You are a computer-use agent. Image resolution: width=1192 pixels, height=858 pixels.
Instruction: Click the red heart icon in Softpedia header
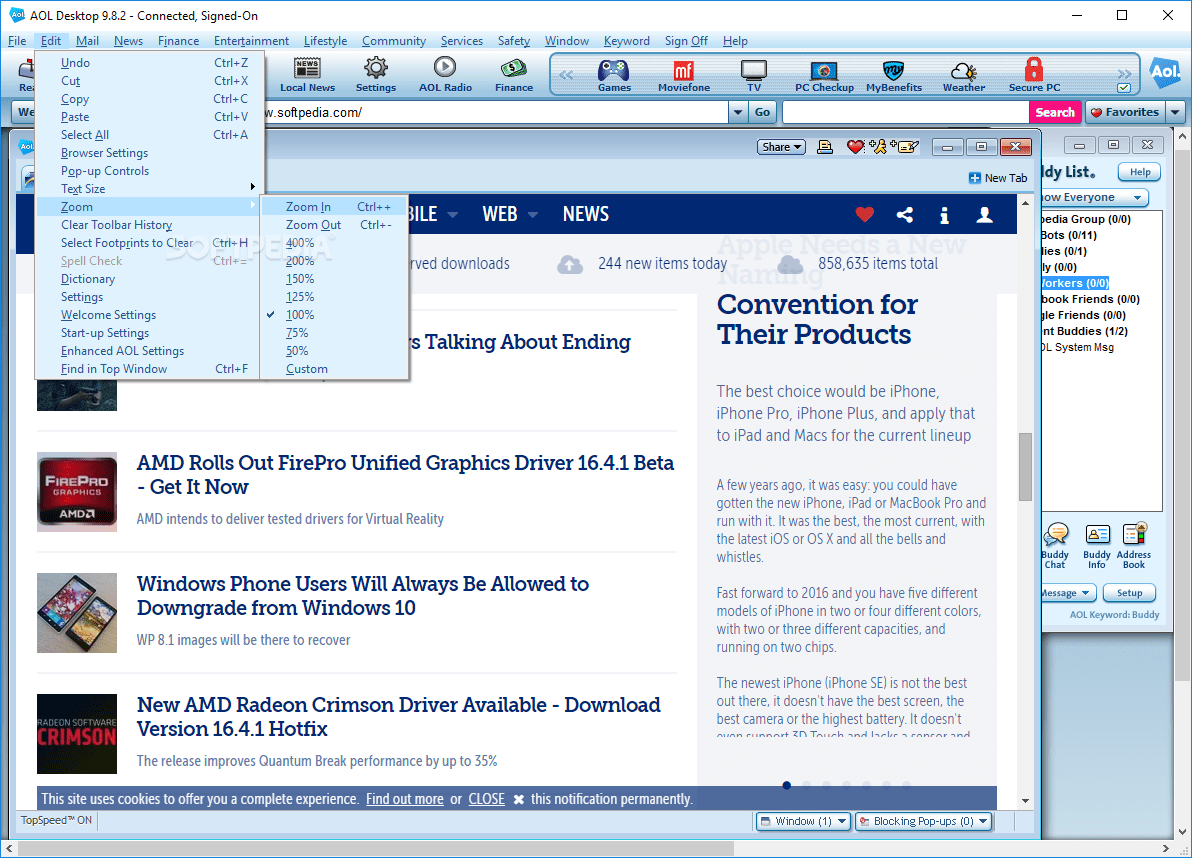point(864,215)
